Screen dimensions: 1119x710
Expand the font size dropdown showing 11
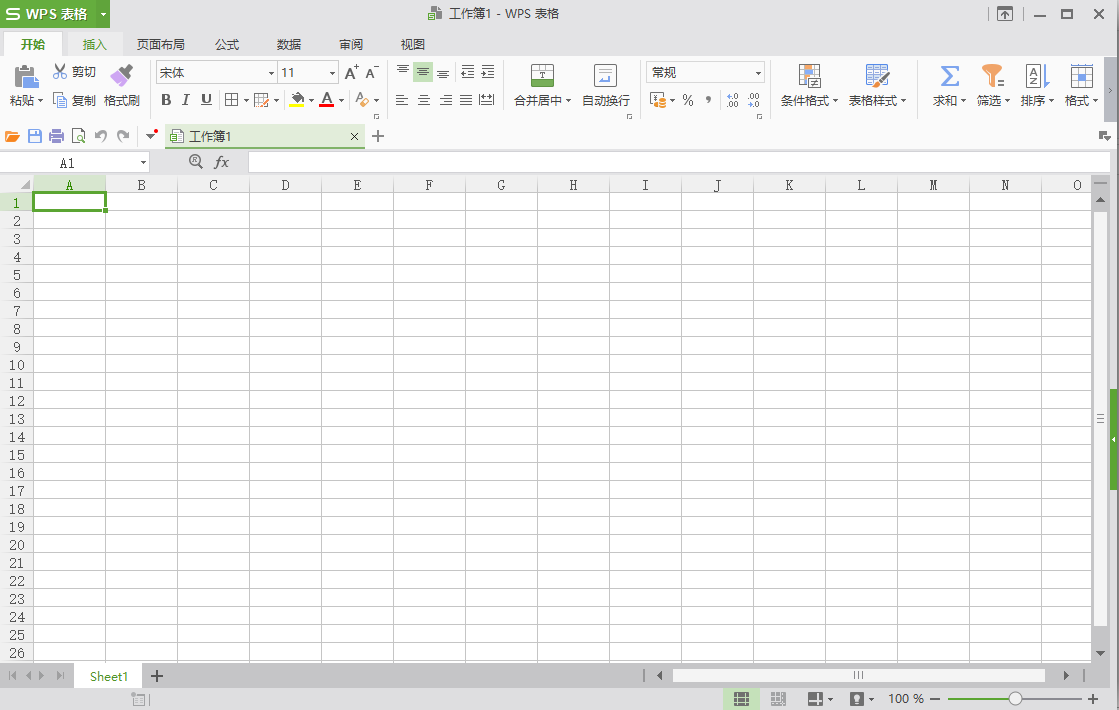[x=333, y=73]
